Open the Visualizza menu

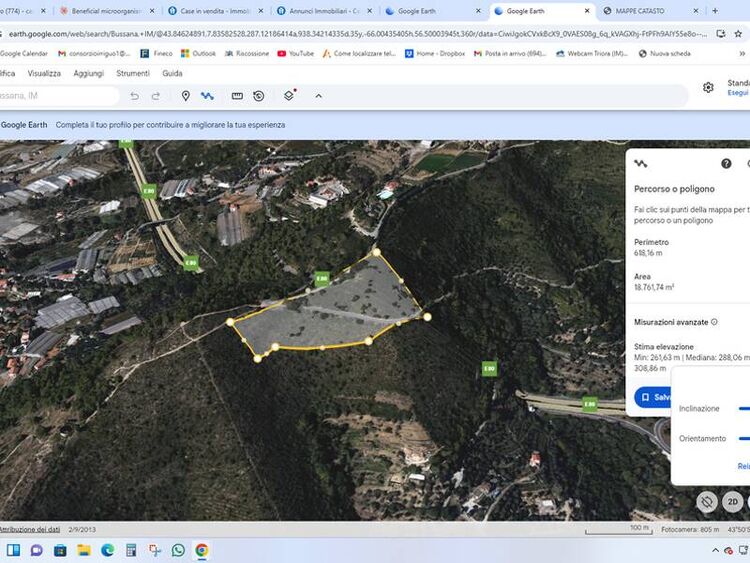tap(44, 73)
